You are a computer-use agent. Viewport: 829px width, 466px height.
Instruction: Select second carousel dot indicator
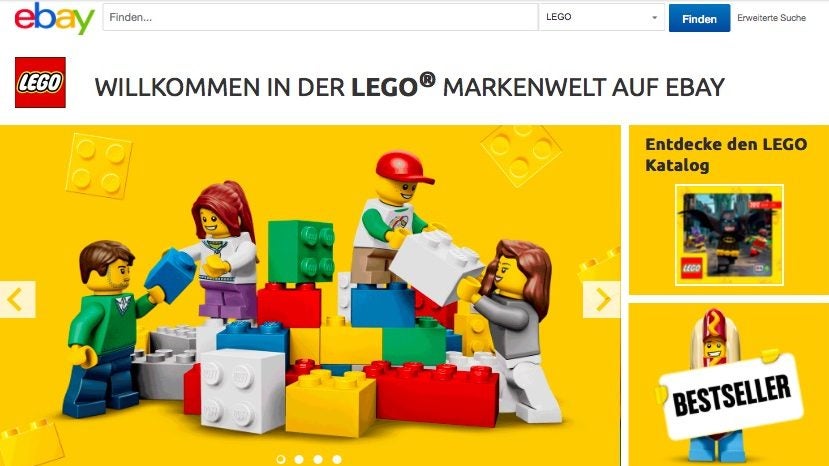(x=299, y=459)
